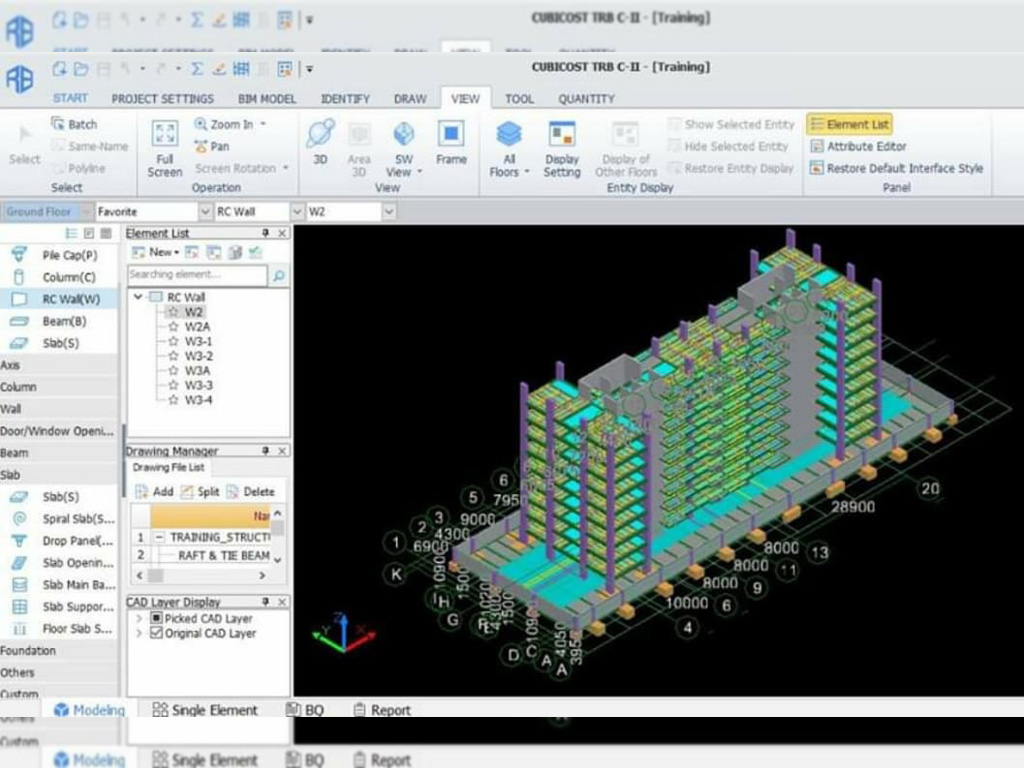Collapse the TRAINING_STRUCT drawing row
Image resolution: width=1024 pixels, height=768 pixels.
159,537
